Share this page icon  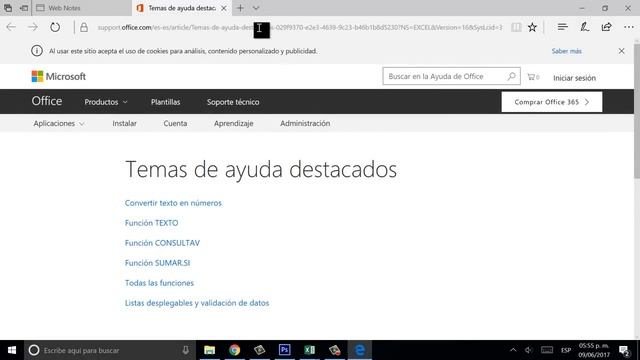607,27
